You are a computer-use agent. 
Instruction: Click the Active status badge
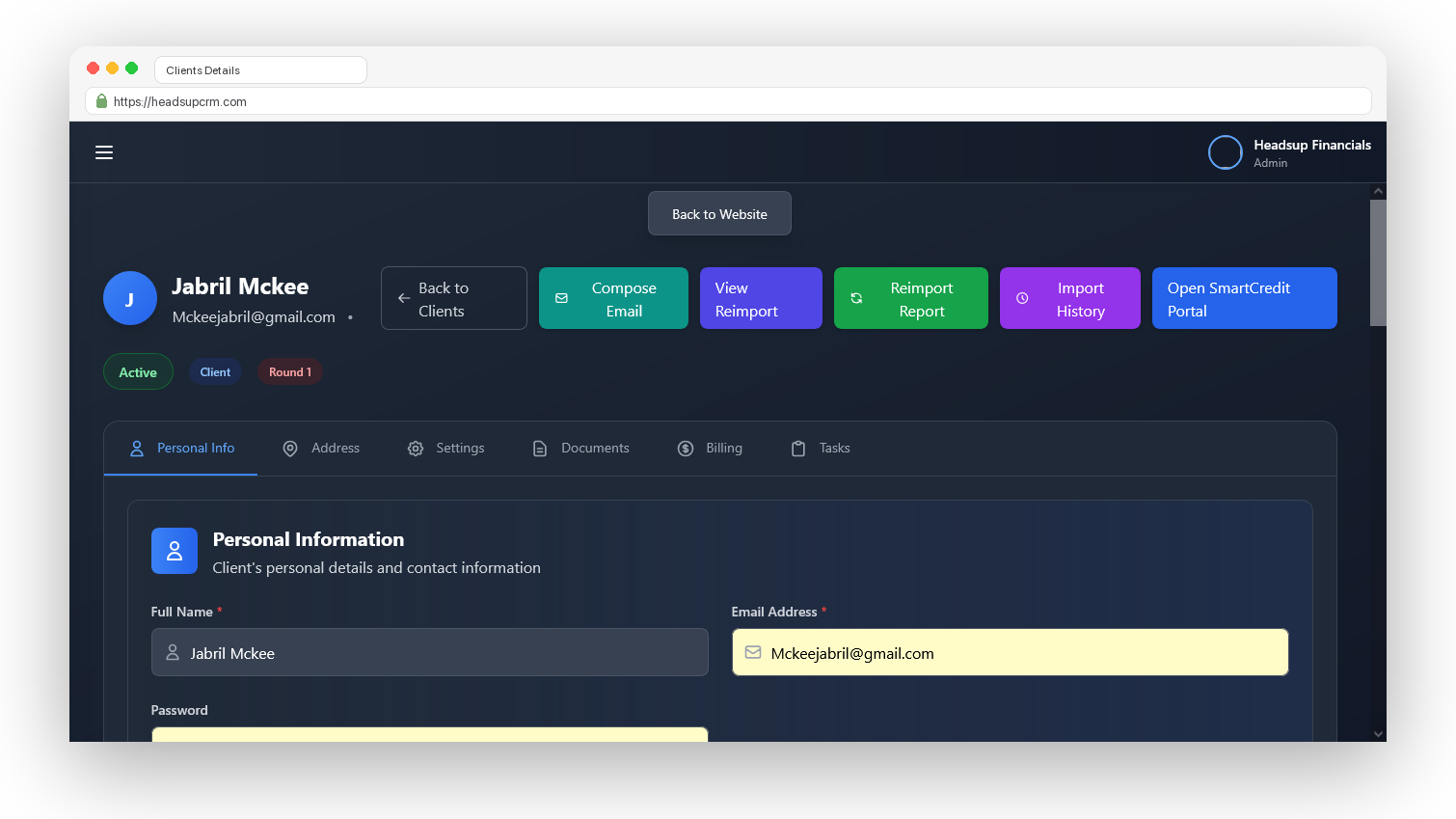point(138,371)
